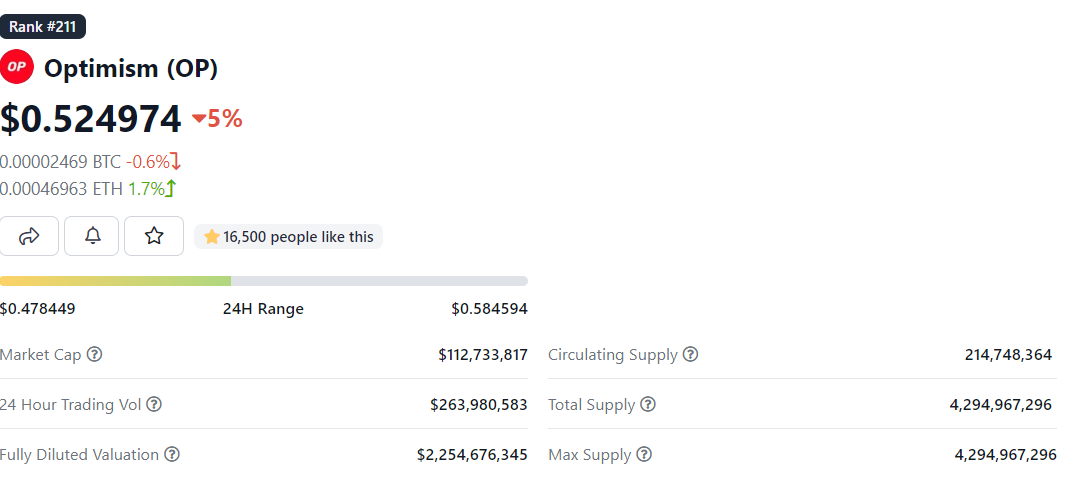Click the share arrow button
Screen dimensions: 1068x477
(29, 236)
